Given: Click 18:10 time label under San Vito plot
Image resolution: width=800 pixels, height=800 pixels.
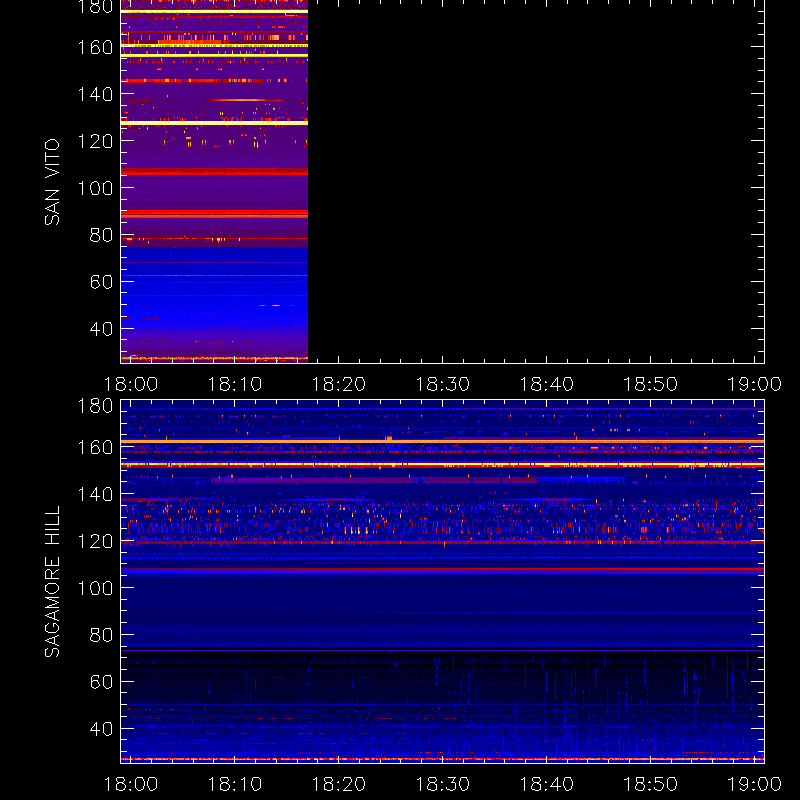Looking at the screenshot, I should 235,384.
